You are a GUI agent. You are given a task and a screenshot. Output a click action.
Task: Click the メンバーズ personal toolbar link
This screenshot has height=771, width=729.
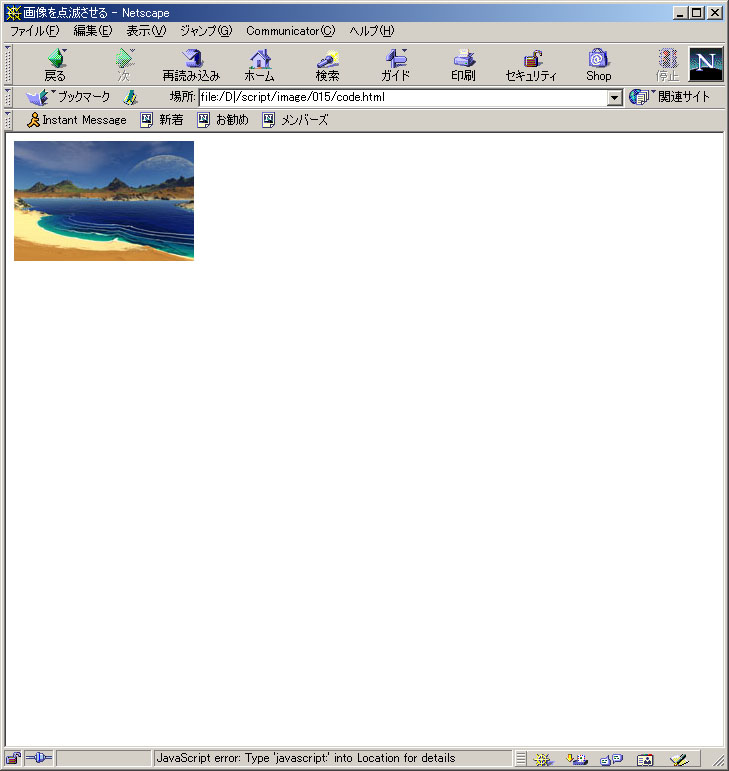(295, 120)
